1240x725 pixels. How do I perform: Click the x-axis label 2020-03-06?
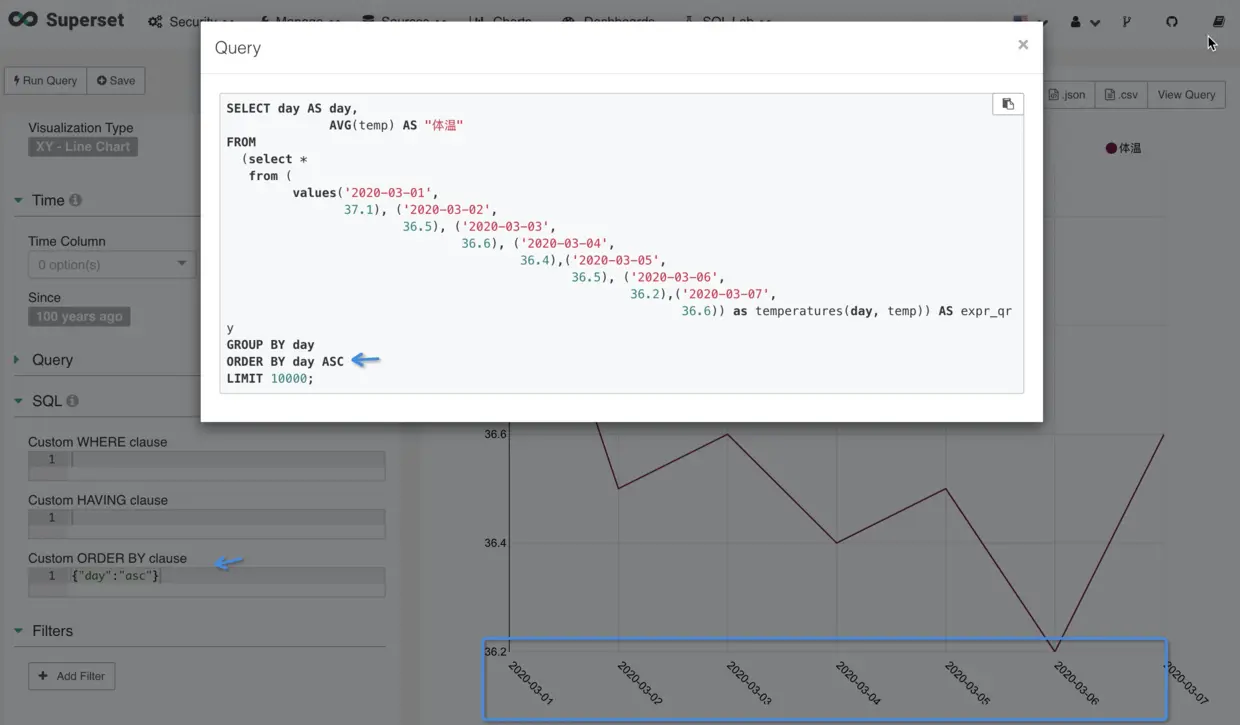point(1076,683)
